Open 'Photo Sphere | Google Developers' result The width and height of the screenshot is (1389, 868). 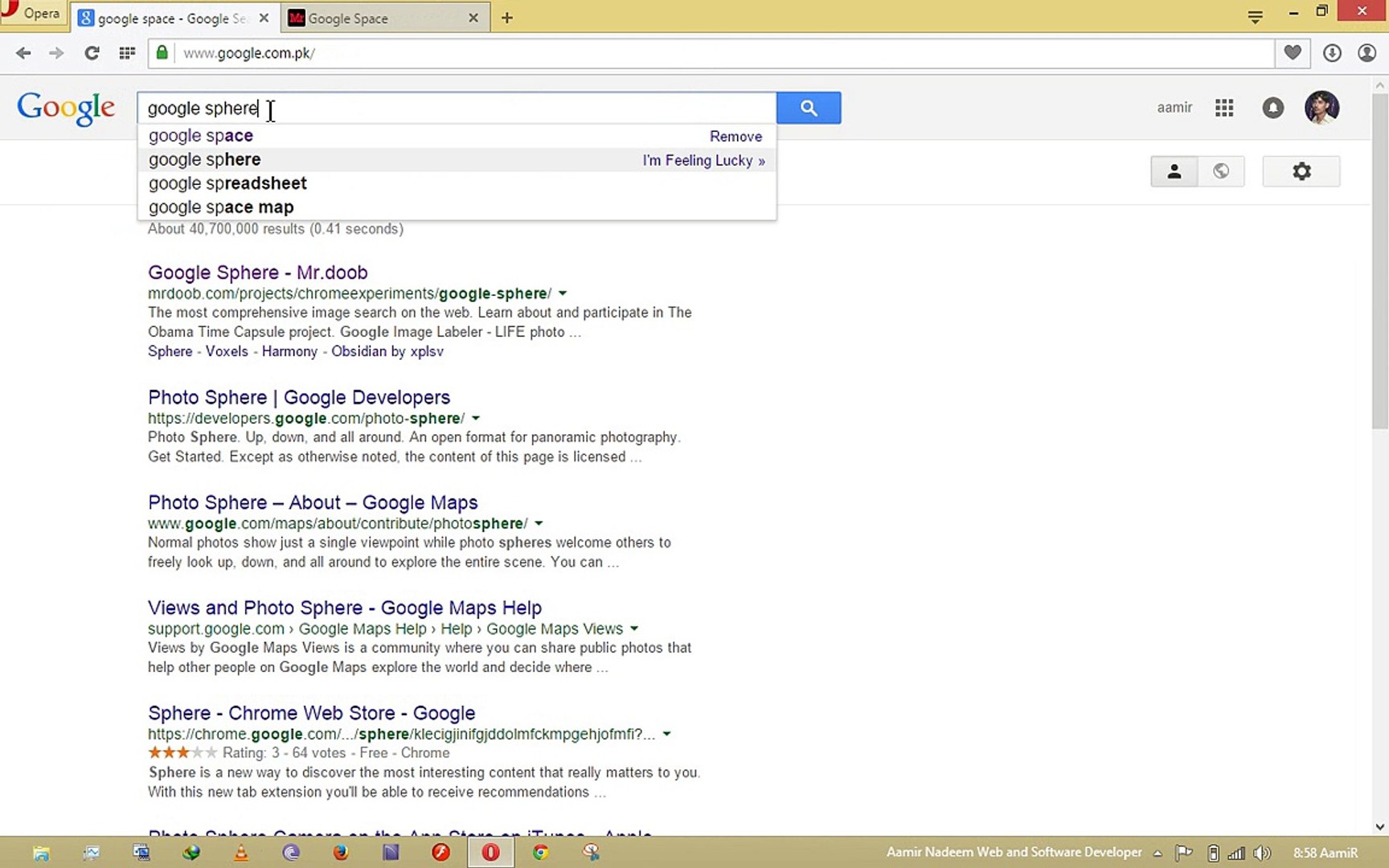[x=299, y=397]
